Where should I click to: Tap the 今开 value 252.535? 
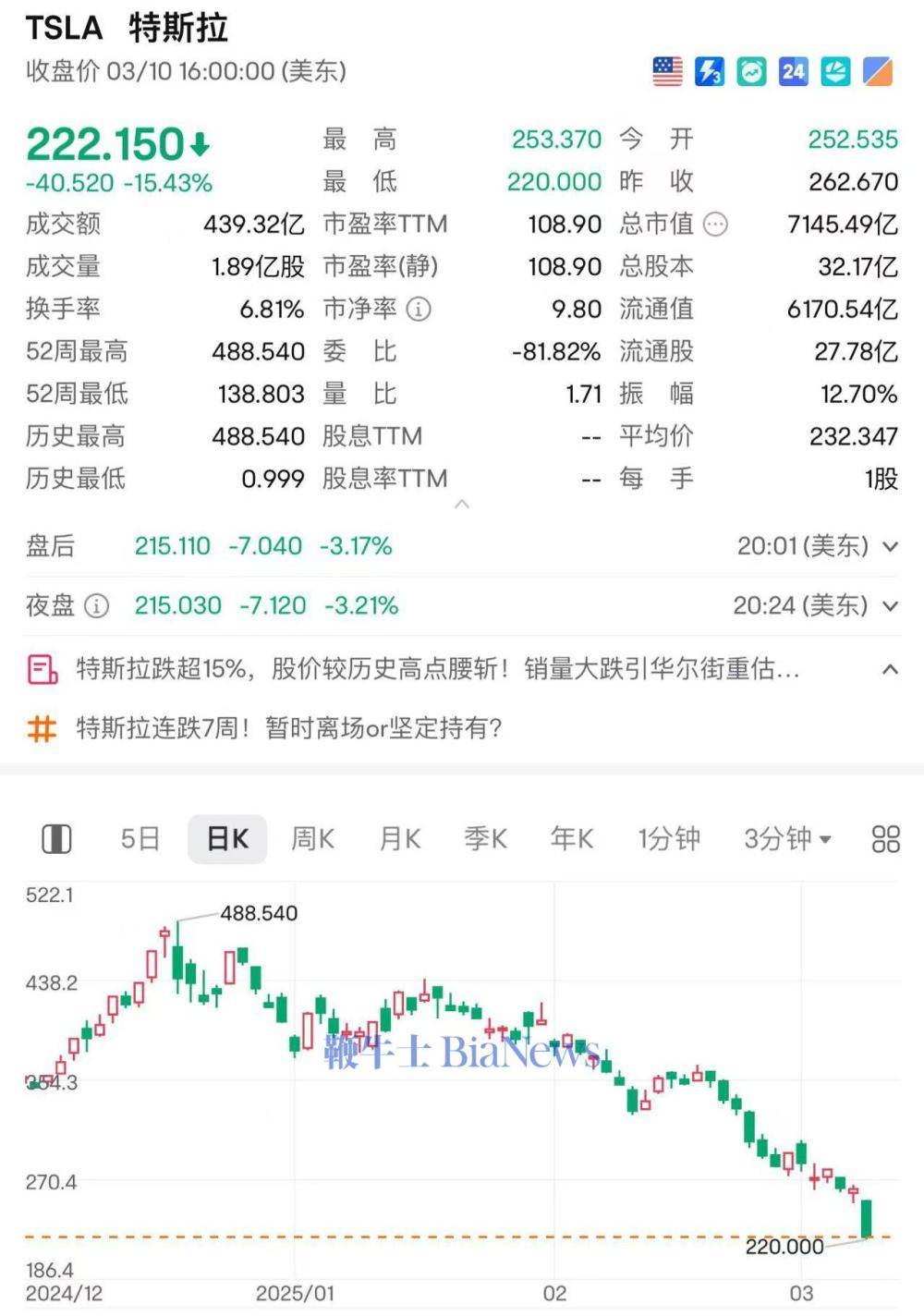853,140
